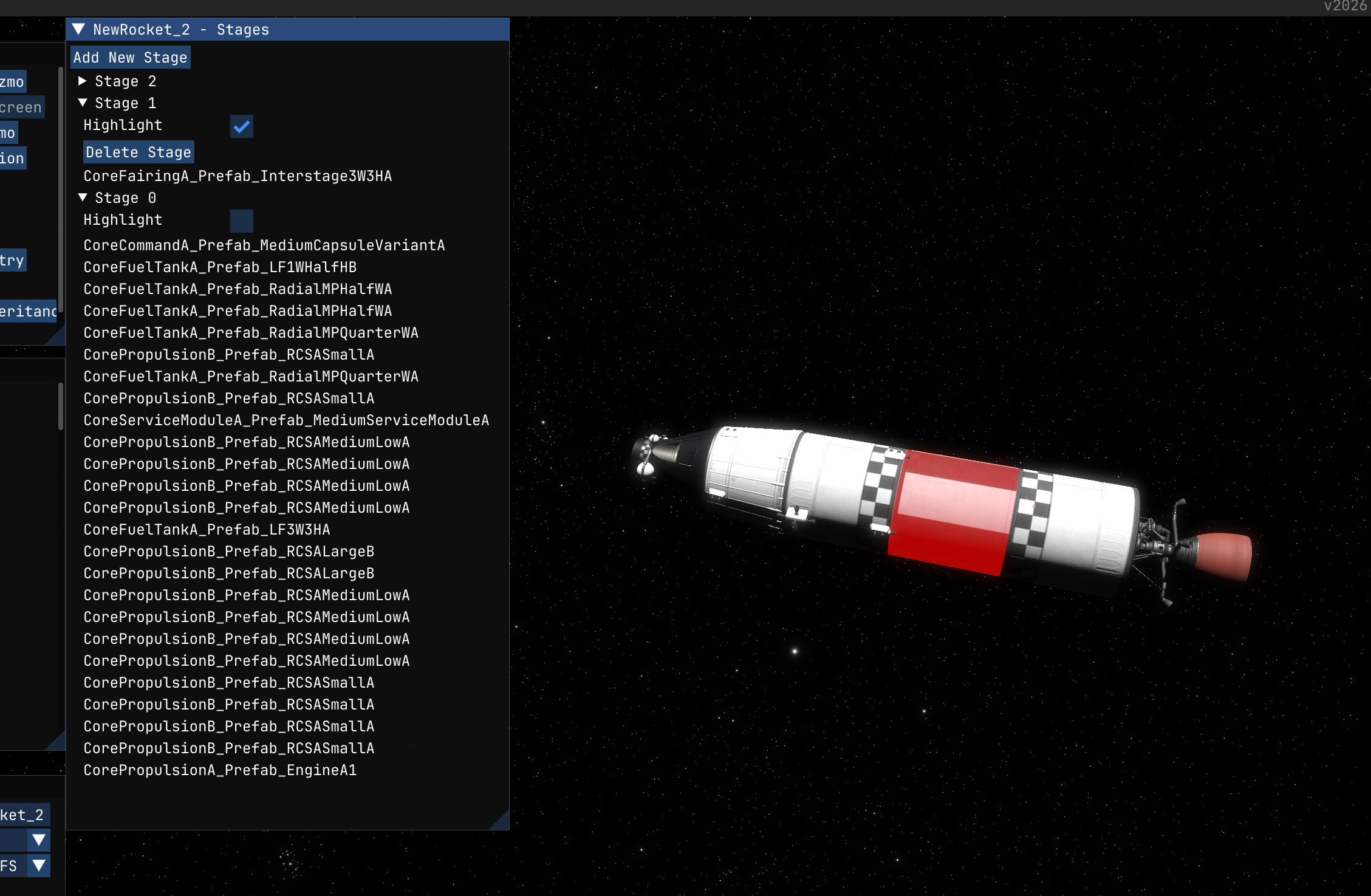Collapse the Stage 1 tree node

(x=83, y=103)
